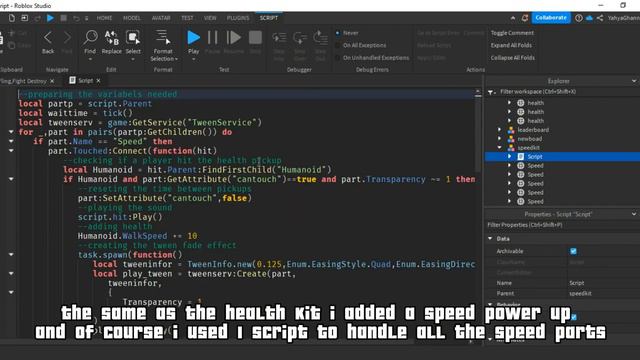The width and height of the screenshot is (640, 360).
Task: Open the Properties panel dropdown arrow
Action: point(634,214)
